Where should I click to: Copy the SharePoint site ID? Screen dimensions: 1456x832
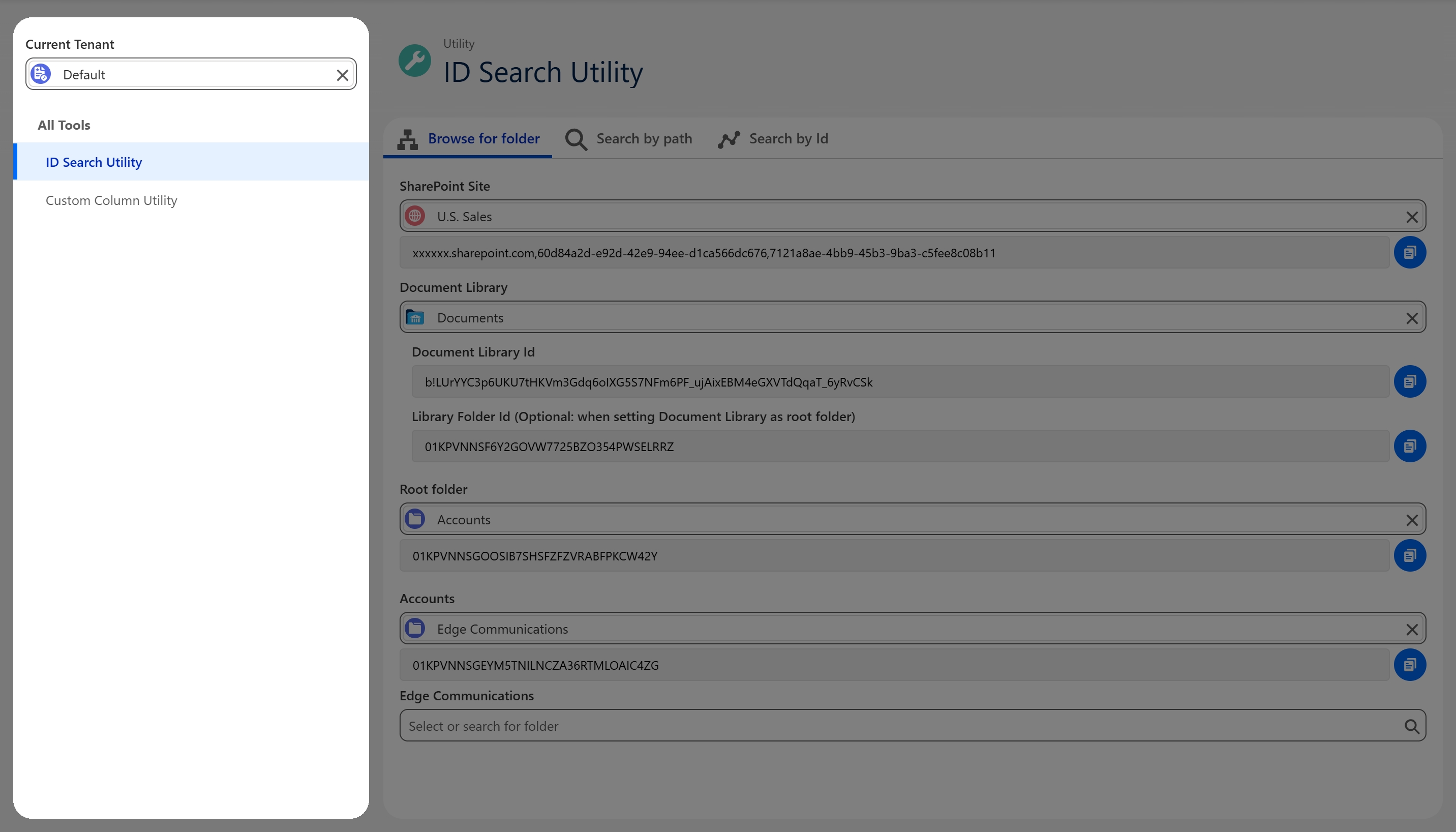pos(1409,253)
